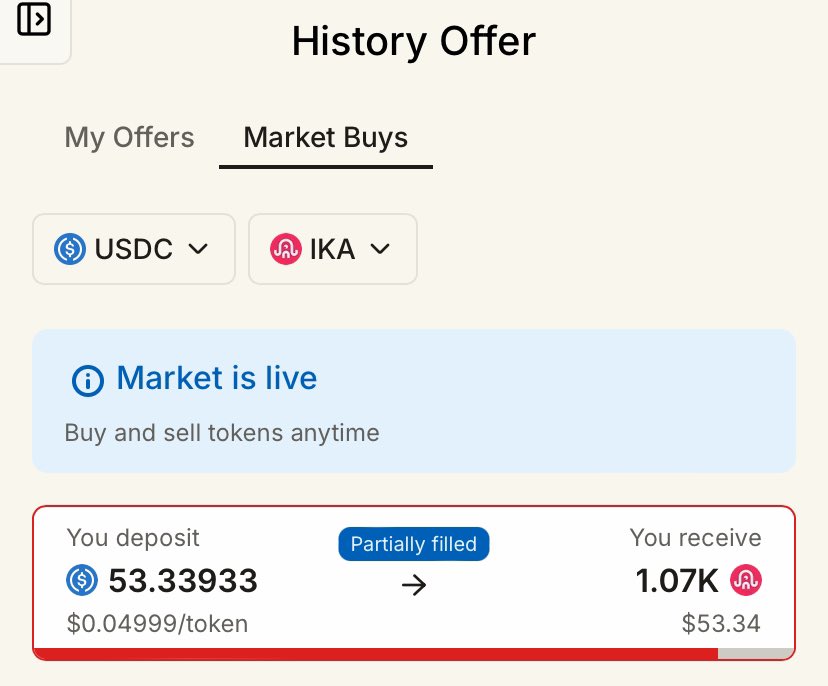Expand the IKA dropdown chevron
Screen dimensions: 828x686
click(x=380, y=249)
